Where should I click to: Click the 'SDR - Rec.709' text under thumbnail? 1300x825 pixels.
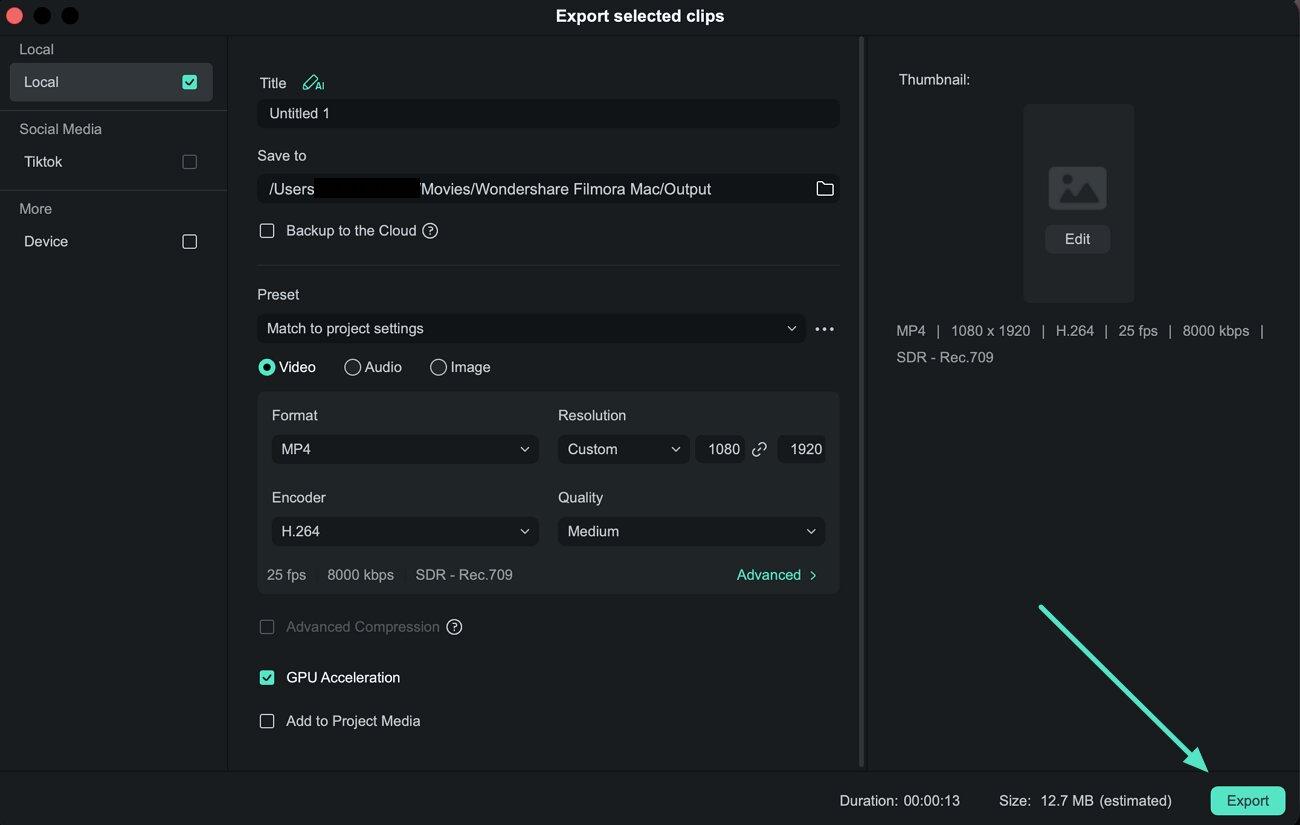point(945,357)
